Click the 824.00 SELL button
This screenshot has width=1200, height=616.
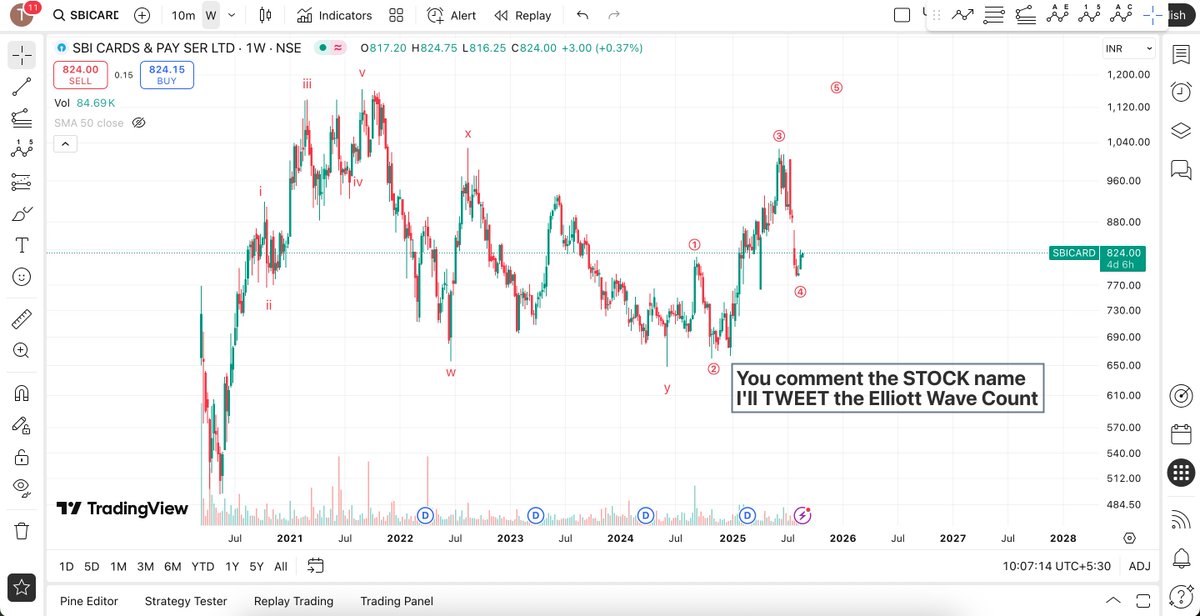point(81,74)
